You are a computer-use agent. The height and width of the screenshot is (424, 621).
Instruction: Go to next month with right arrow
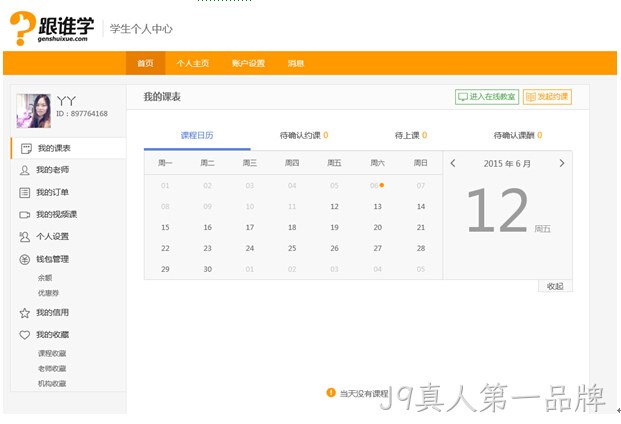(562, 163)
